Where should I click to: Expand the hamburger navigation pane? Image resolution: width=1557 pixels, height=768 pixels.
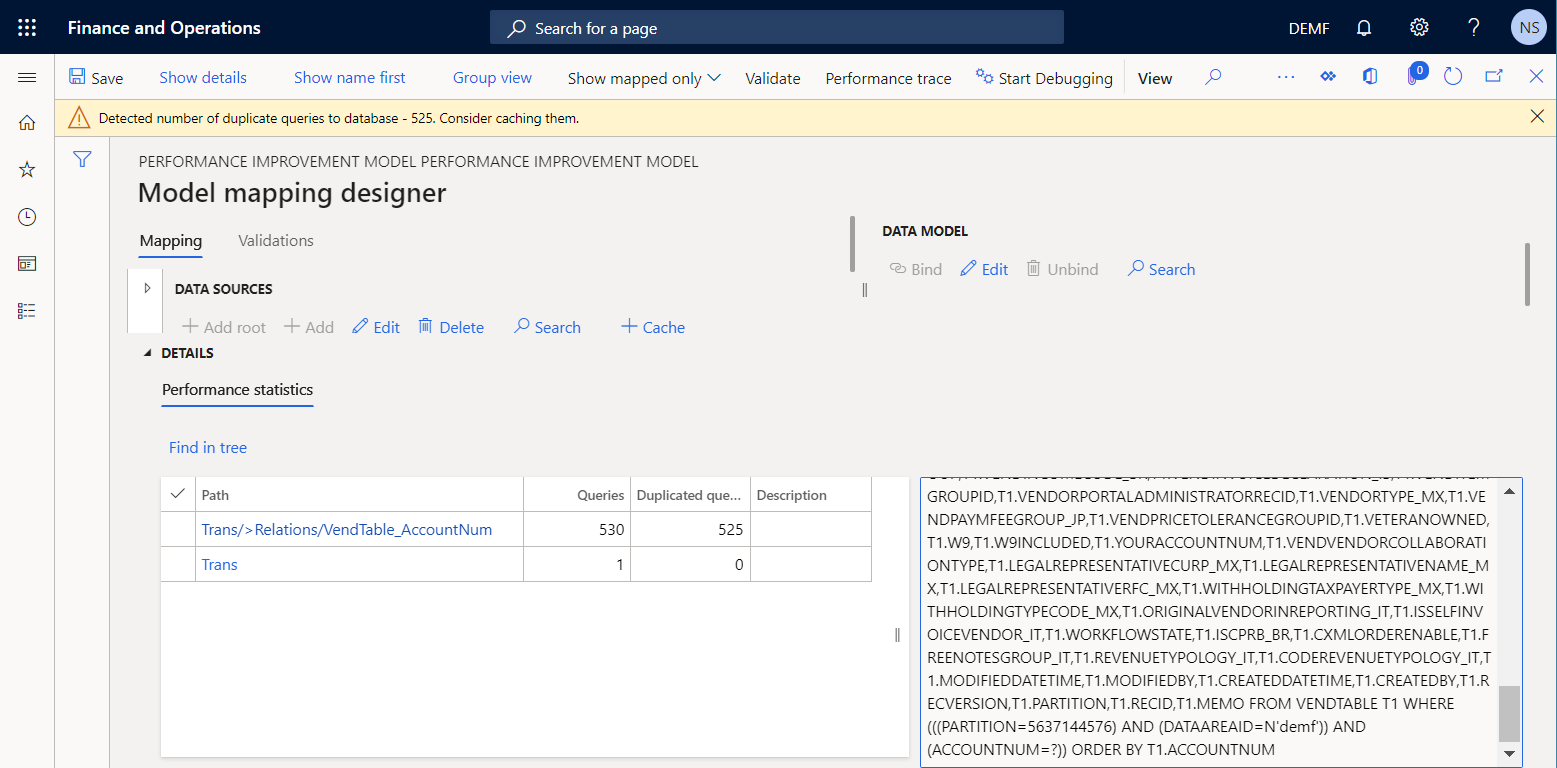(x=27, y=78)
